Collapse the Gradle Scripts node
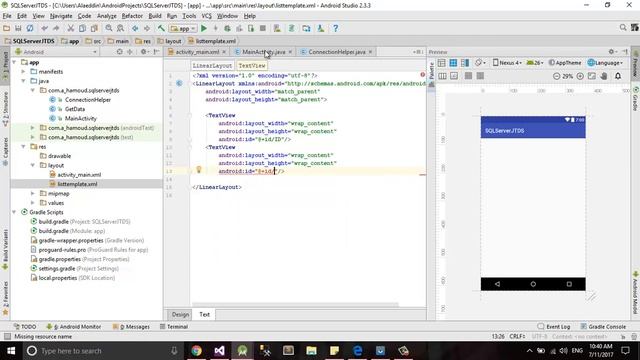 click(14, 212)
